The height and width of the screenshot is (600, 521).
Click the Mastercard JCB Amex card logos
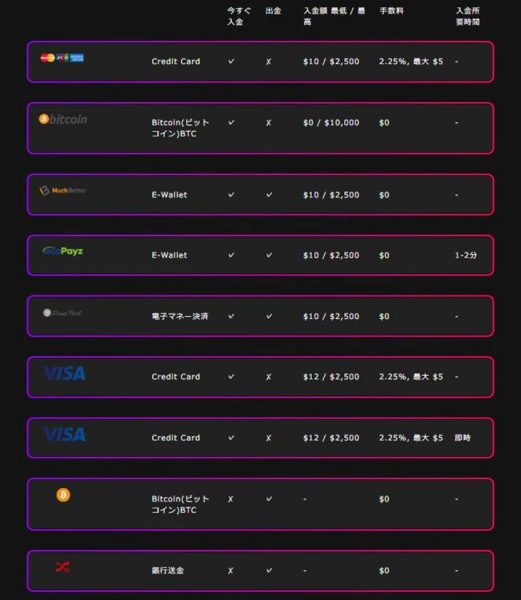62,58
